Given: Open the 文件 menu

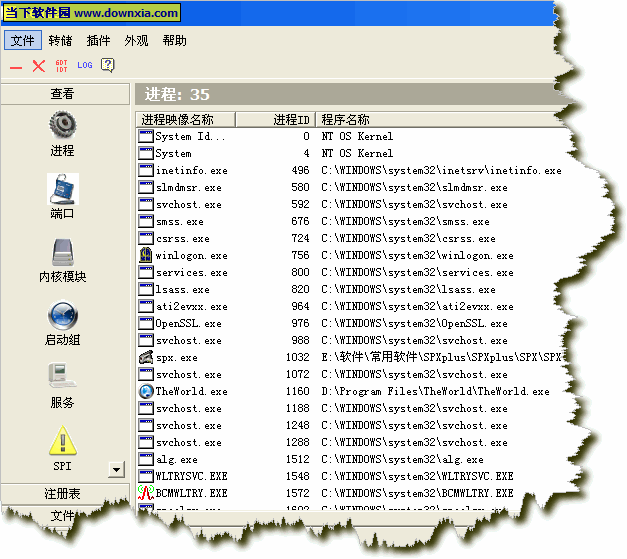Looking at the screenshot, I should [23, 40].
